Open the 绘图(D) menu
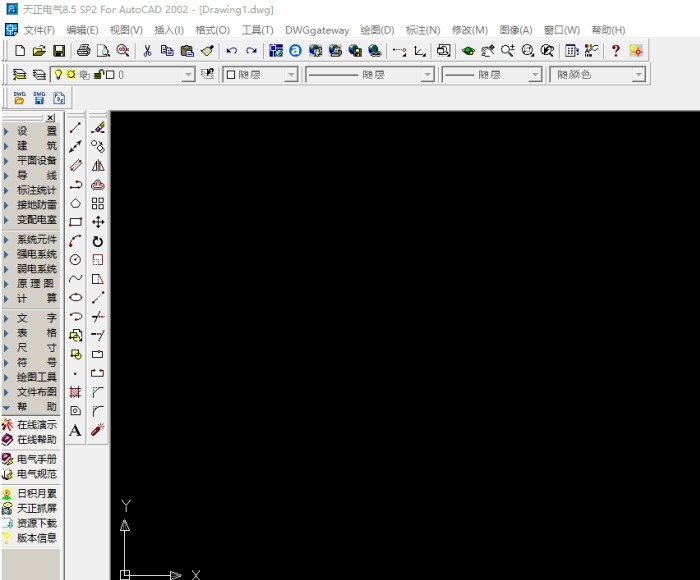The width and height of the screenshot is (700, 580). (x=377, y=30)
